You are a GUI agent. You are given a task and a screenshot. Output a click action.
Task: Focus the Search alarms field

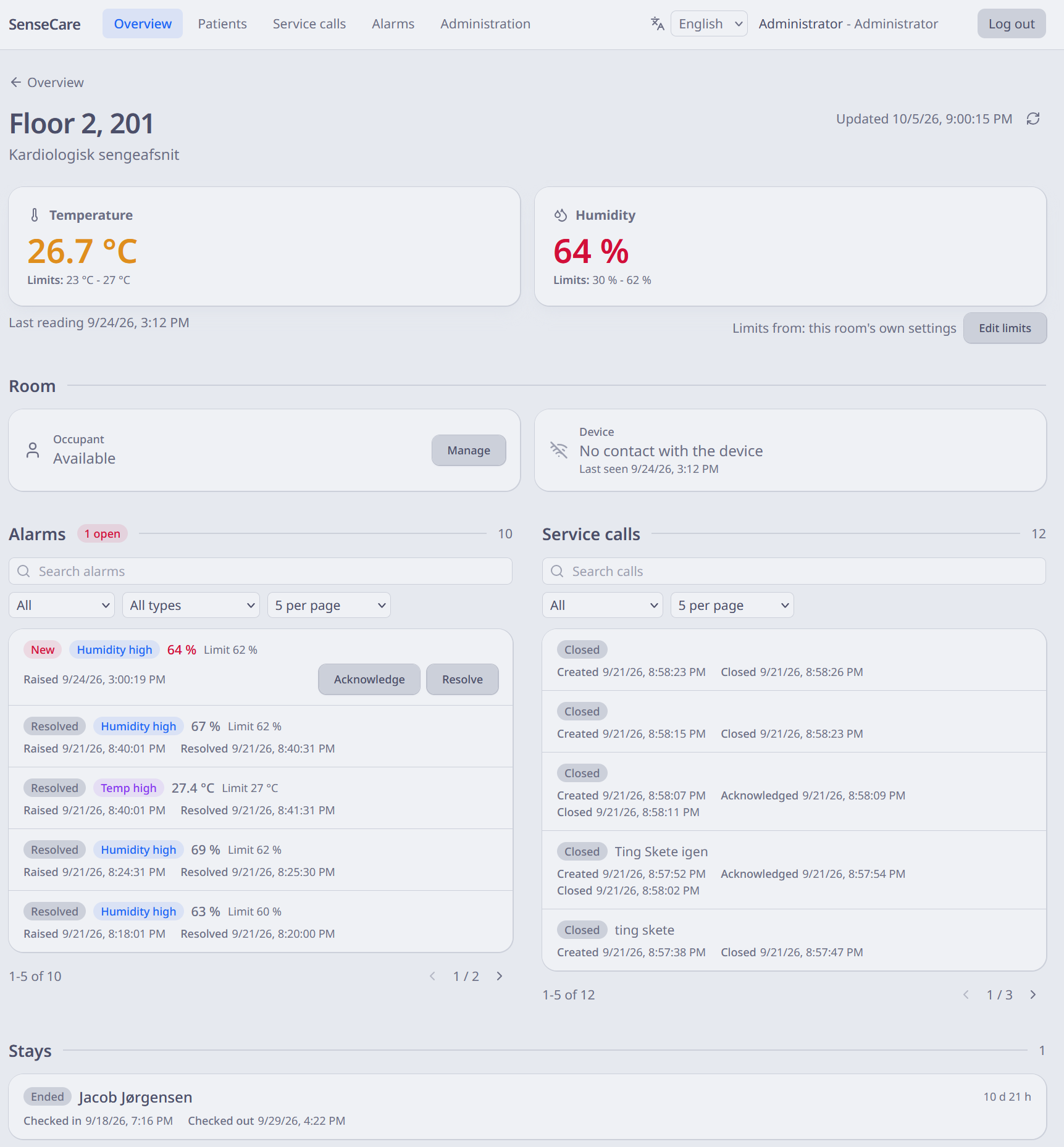[x=261, y=571]
